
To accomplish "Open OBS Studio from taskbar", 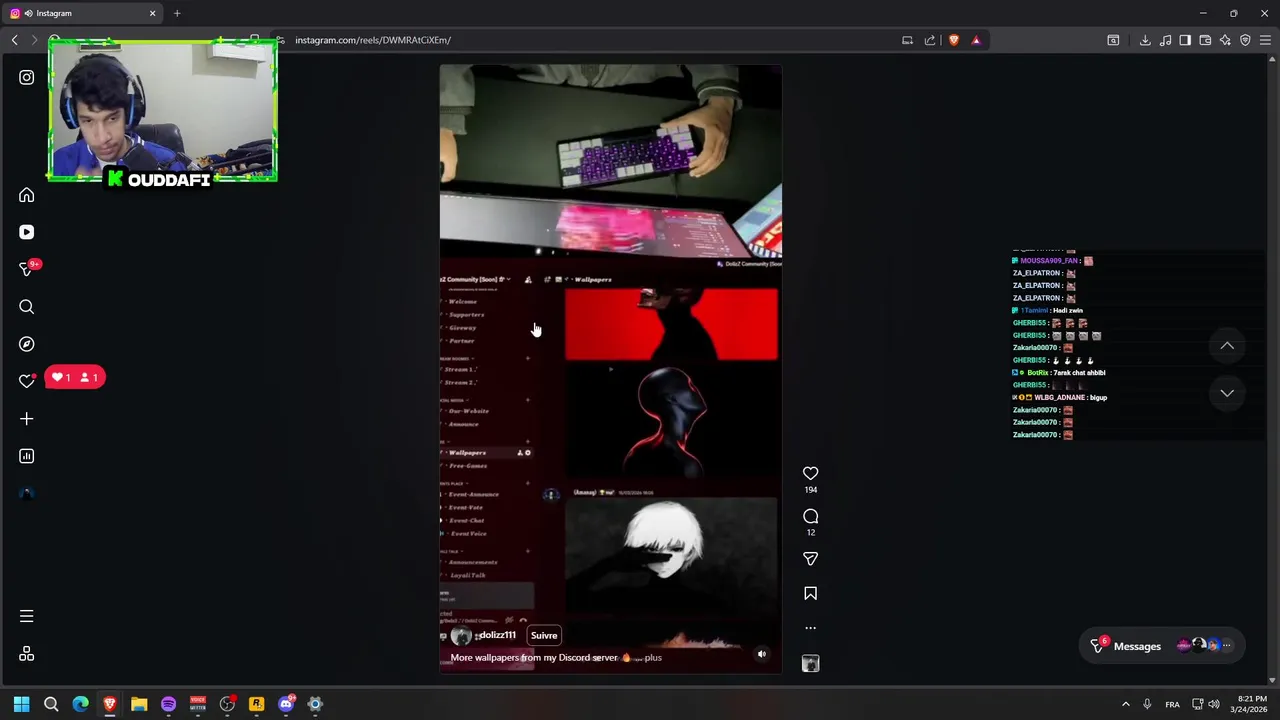I will [227, 704].
